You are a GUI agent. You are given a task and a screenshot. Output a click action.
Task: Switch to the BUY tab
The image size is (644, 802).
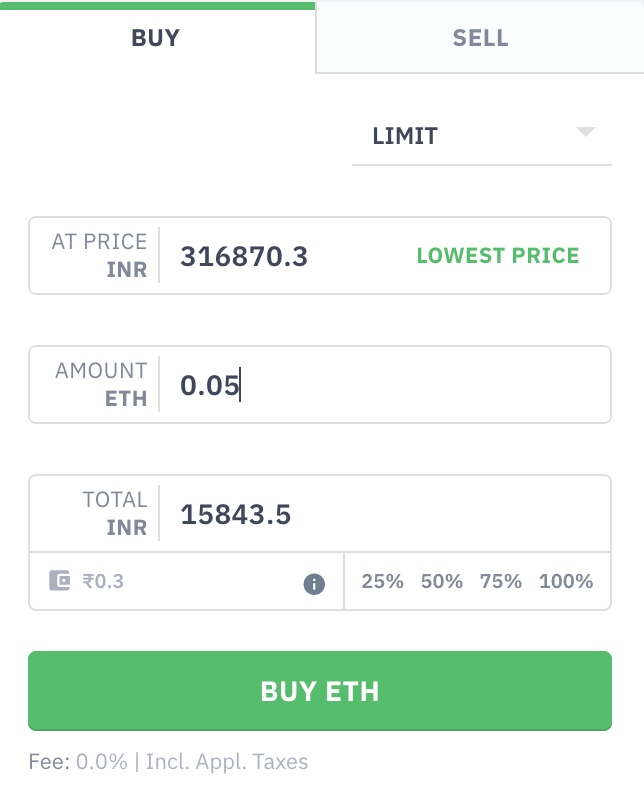156,39
